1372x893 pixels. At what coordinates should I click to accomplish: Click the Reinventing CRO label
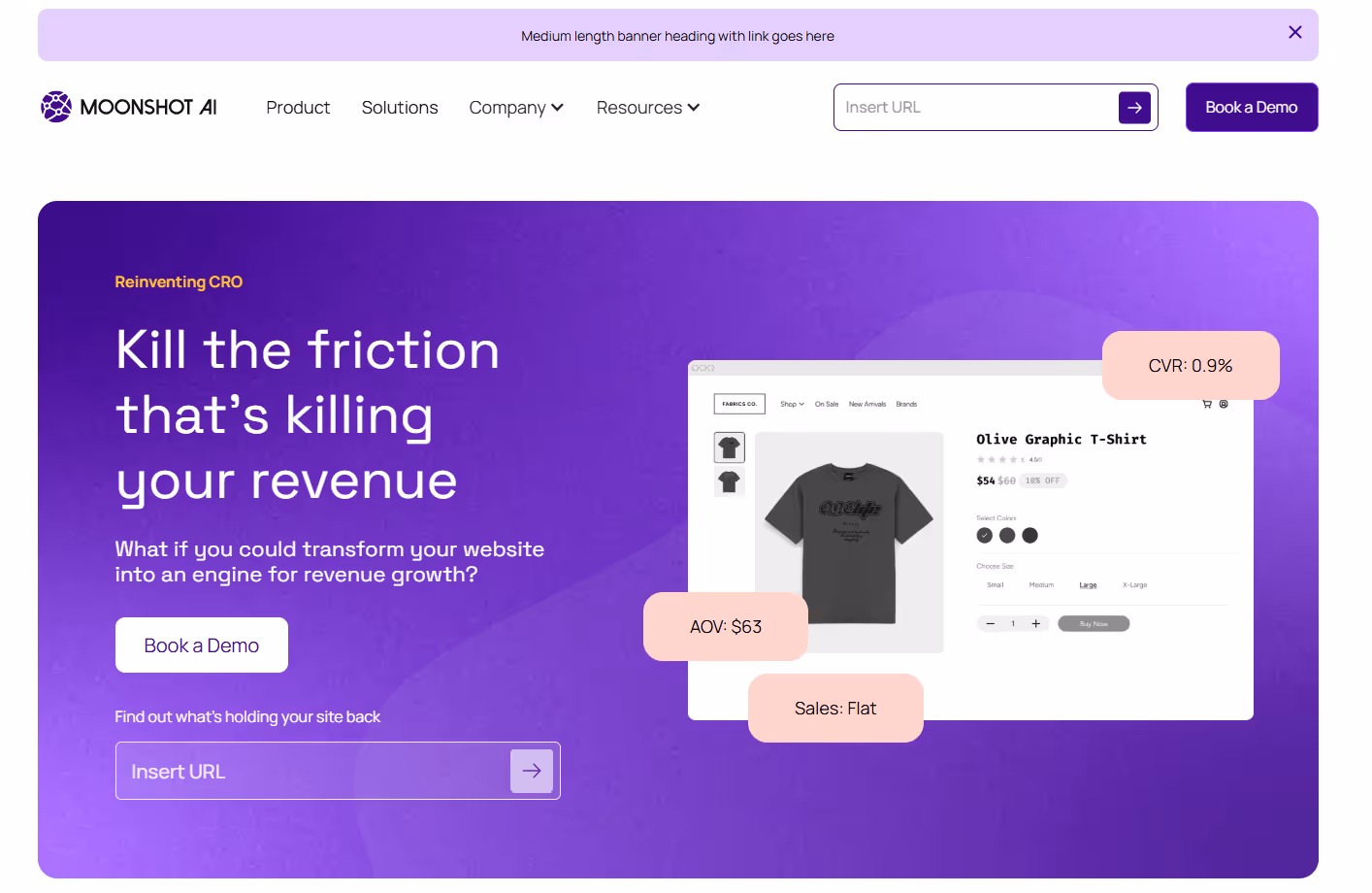click(179, 281)
